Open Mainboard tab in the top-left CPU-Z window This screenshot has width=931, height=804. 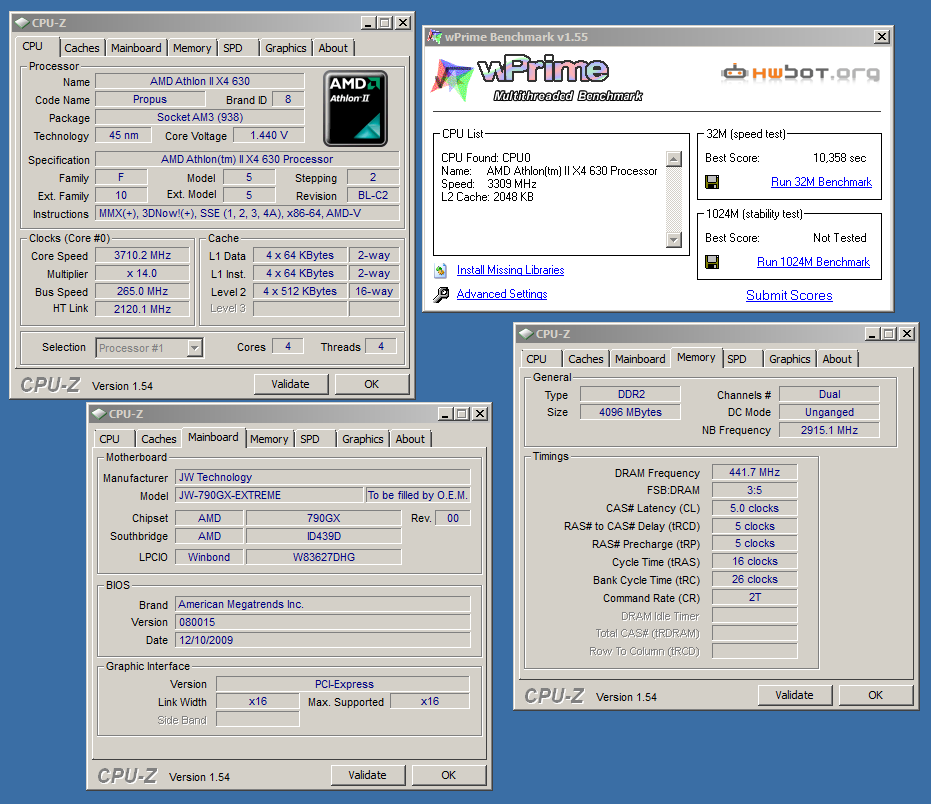click(136, 48)
